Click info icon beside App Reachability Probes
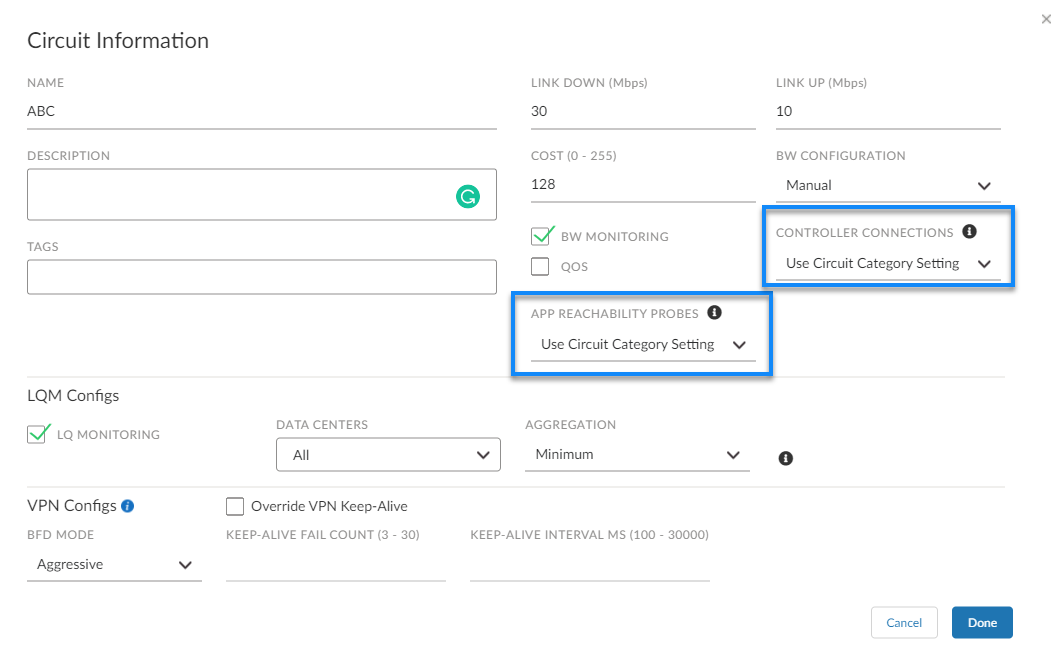The width and height of the screenshot is (1063, 657). pyautogui.click(x=714, y=313)
